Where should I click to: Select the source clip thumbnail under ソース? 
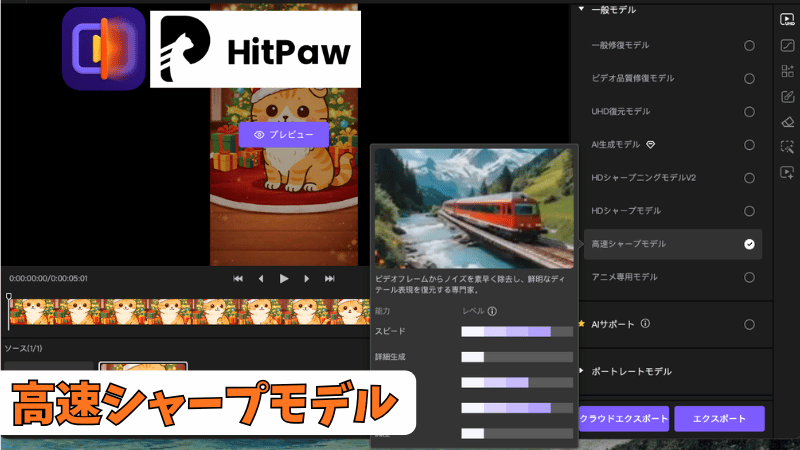click(x=143, y=367)
